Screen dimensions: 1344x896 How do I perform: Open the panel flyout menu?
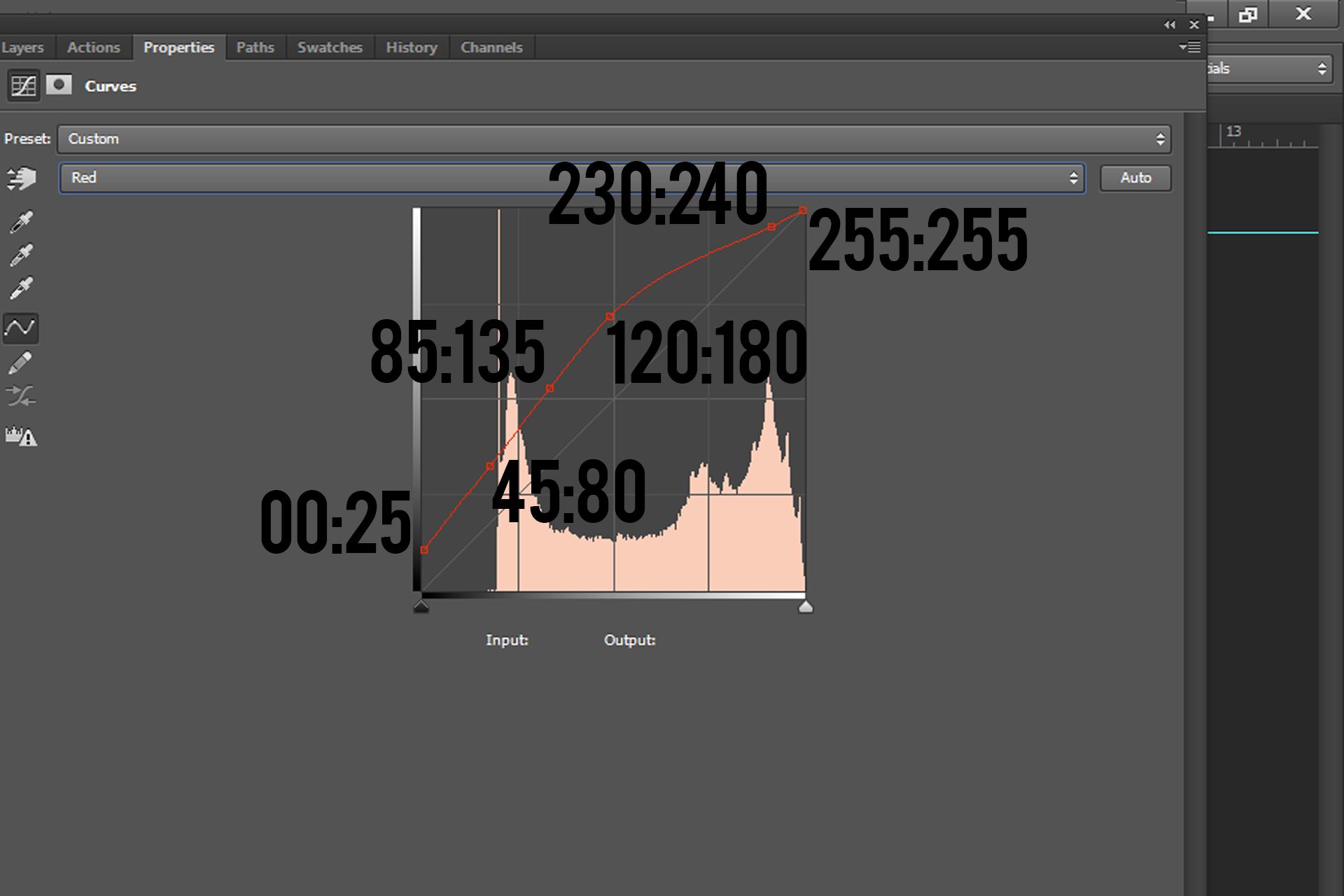click(1189, 47)
